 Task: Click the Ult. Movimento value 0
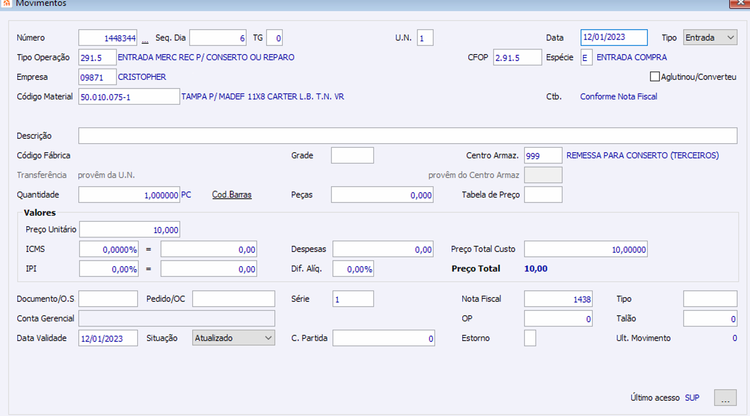tap(734, 338)
